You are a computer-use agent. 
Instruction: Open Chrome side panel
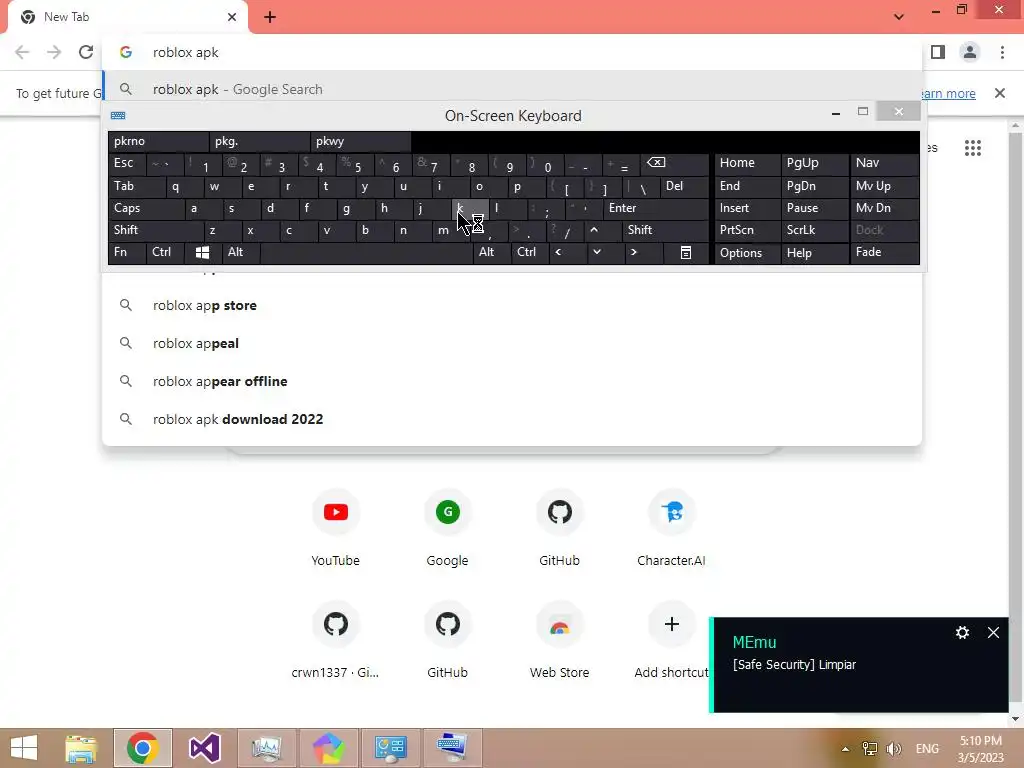coord(938,52)
